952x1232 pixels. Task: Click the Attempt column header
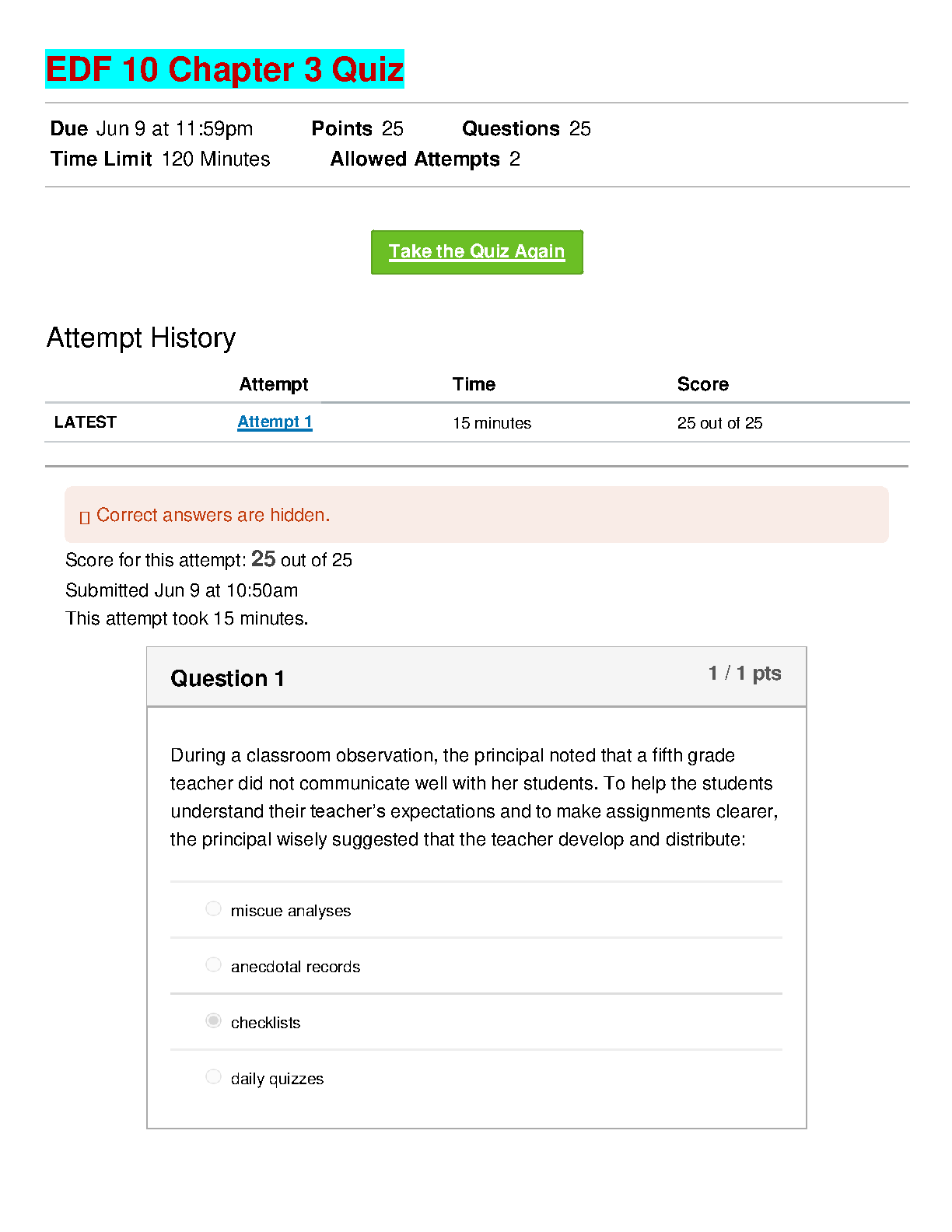[274, 384]
